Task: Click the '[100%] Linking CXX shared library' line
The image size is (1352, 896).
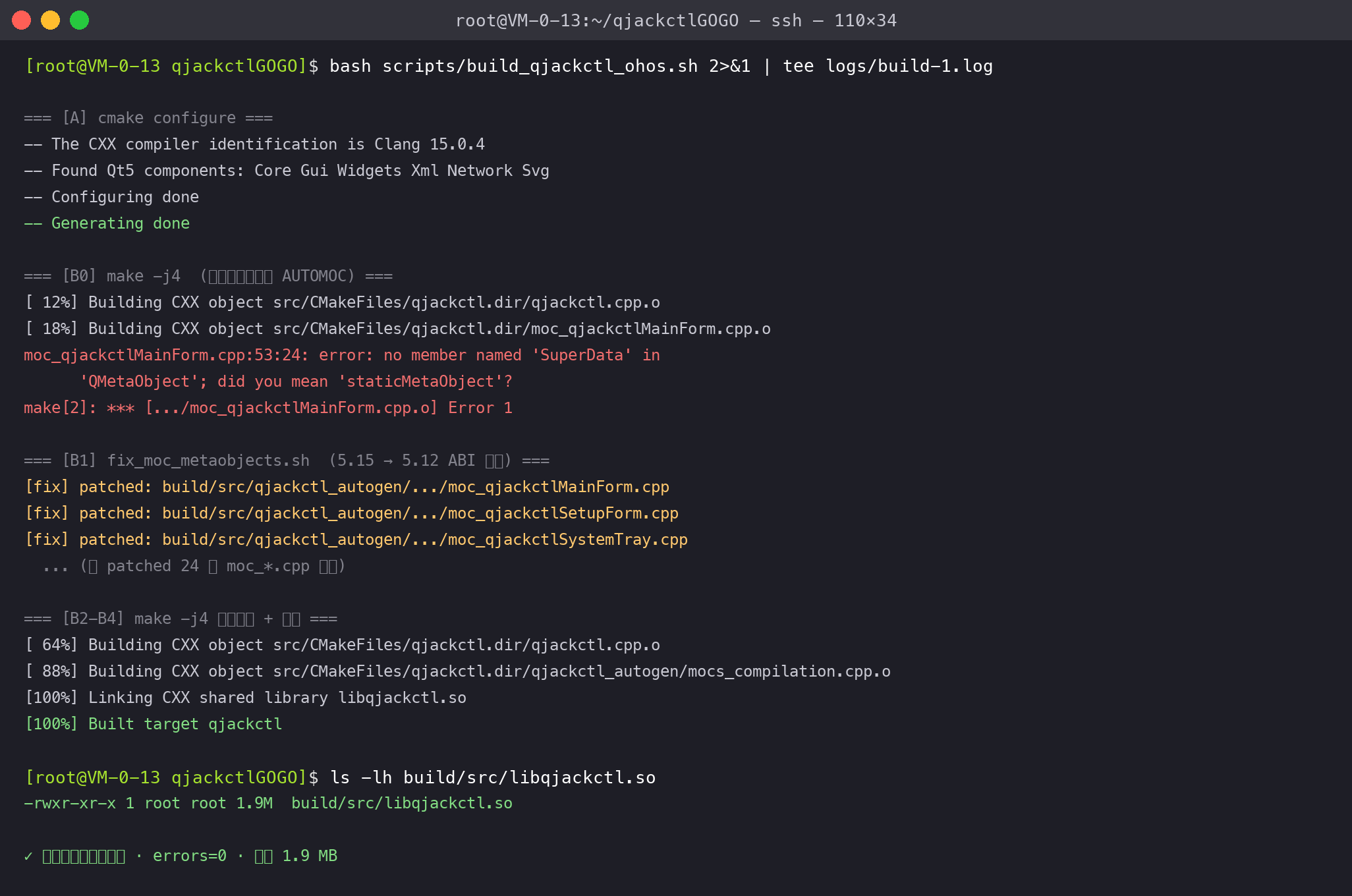Action: point(245,698)
